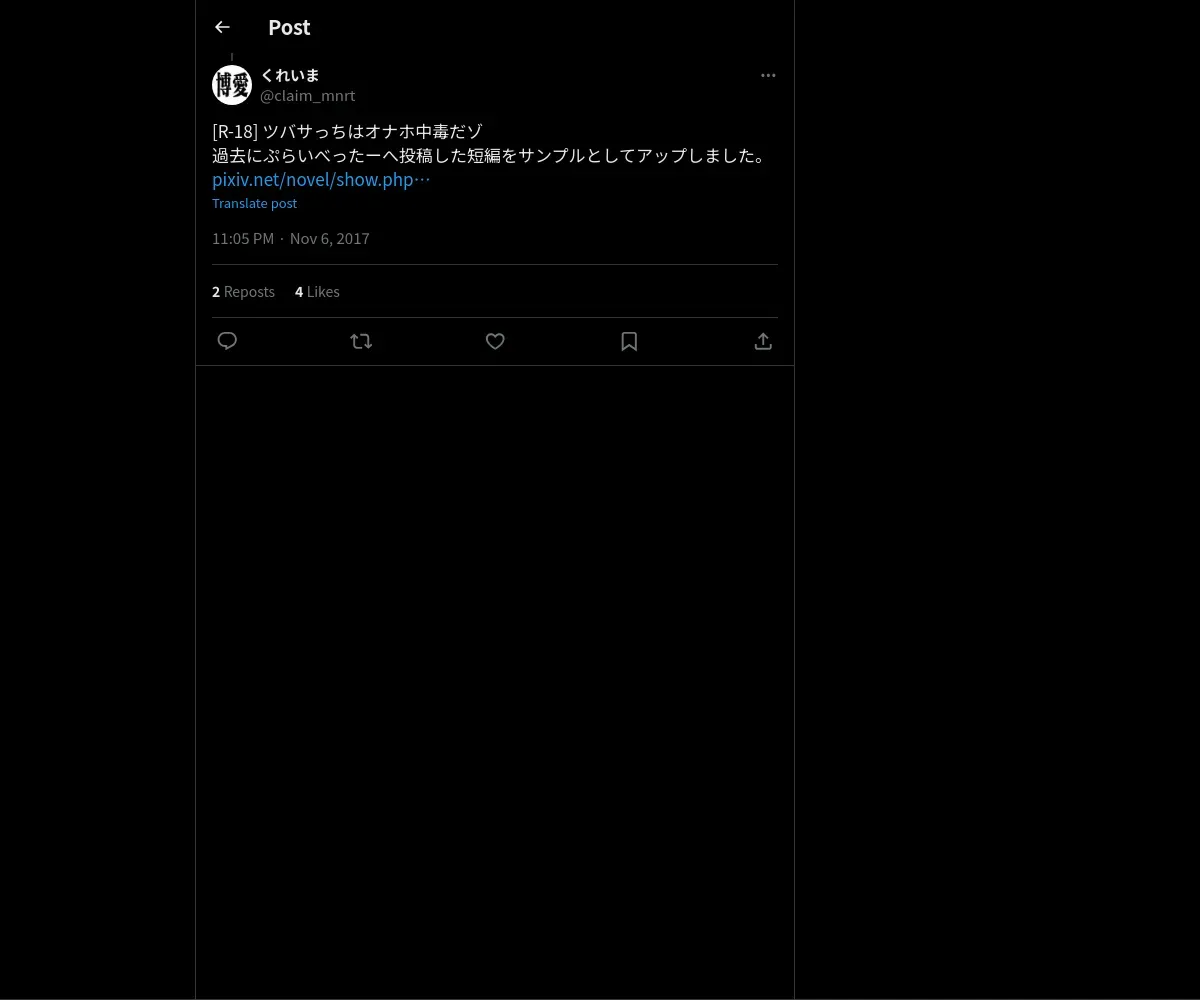This screenshot has width=1200, height=1000.
Task: Click the display name くれいま
Action: (290, 75)
